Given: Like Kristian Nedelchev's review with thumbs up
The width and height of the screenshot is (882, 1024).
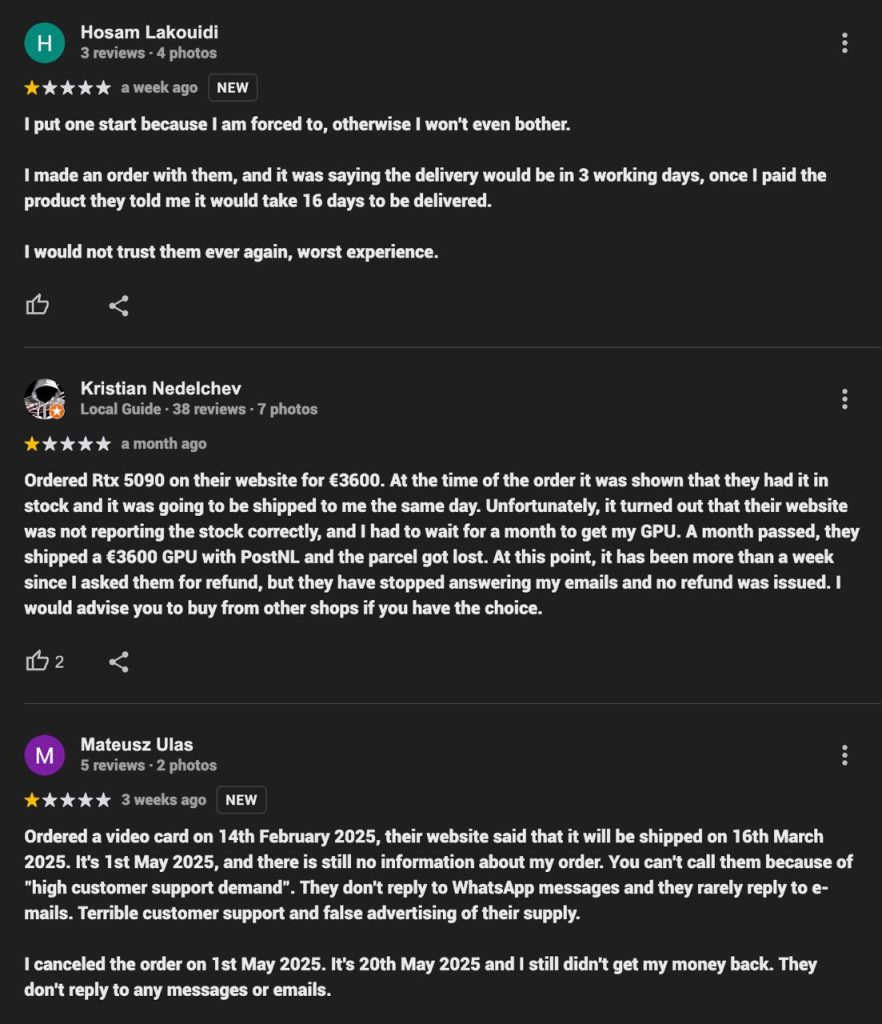Looking at the screenshot, I should pos(38,661).
